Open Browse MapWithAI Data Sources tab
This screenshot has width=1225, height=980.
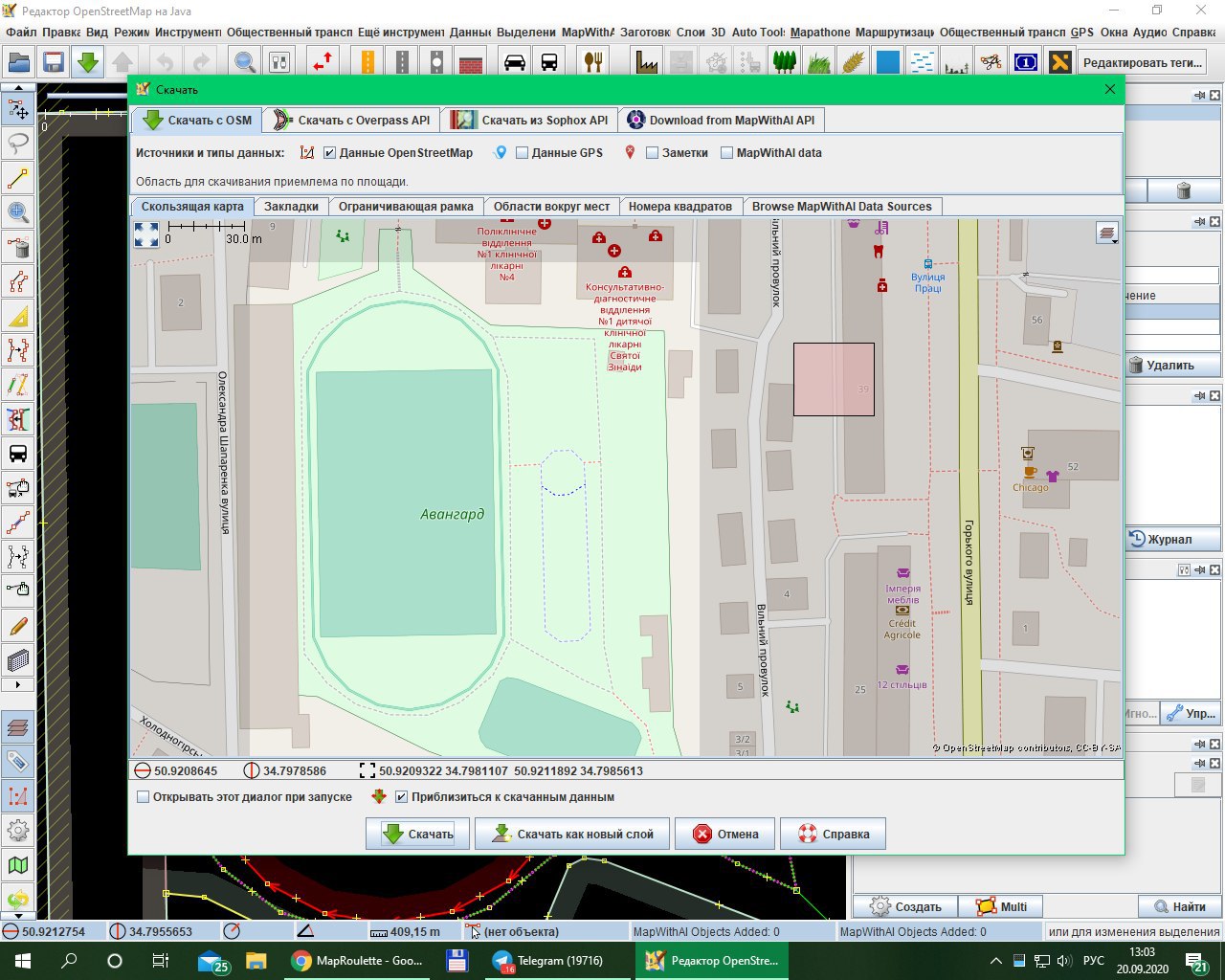tap(842, 207)
